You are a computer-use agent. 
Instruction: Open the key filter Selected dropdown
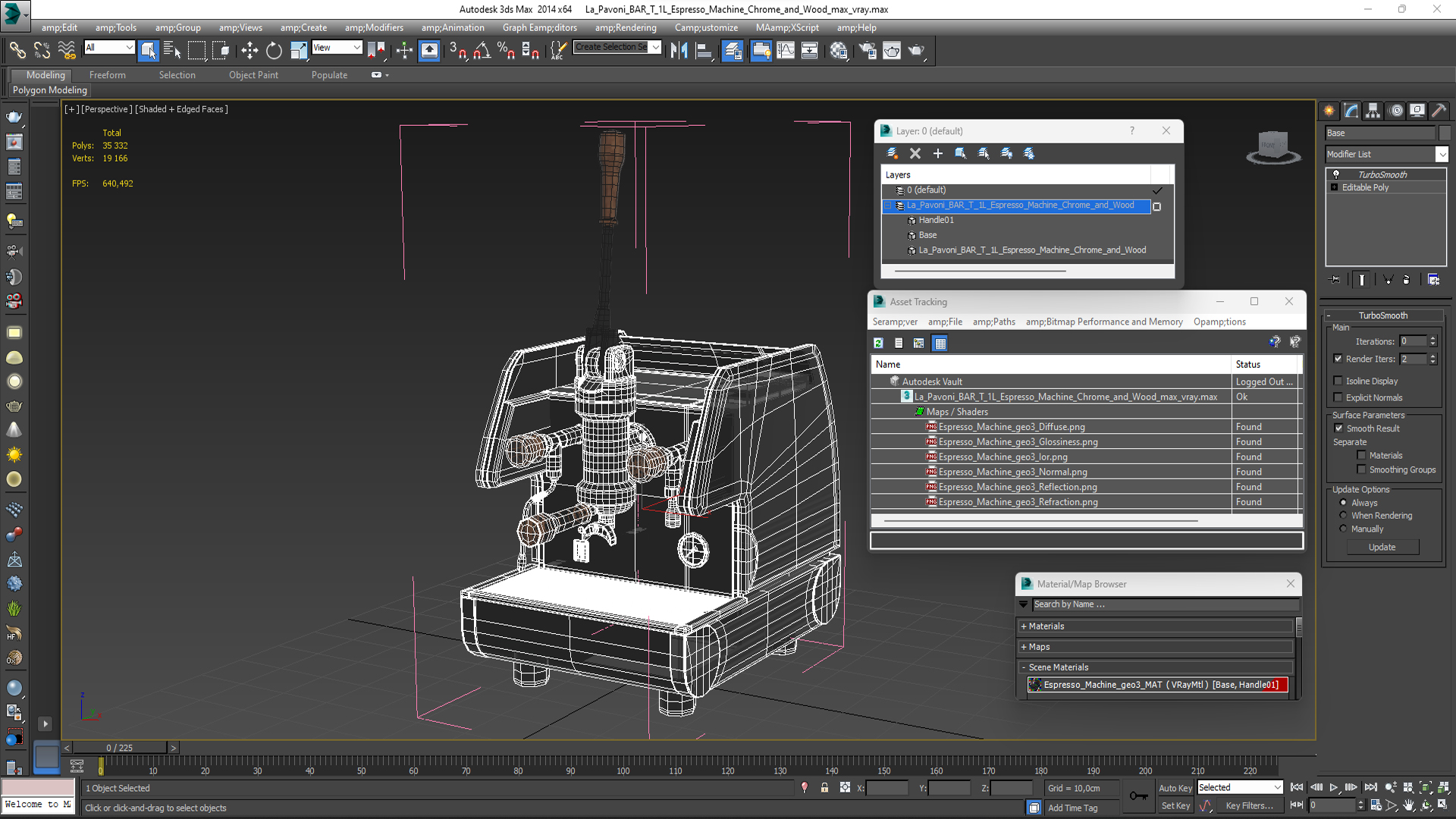coord(1239,788)
